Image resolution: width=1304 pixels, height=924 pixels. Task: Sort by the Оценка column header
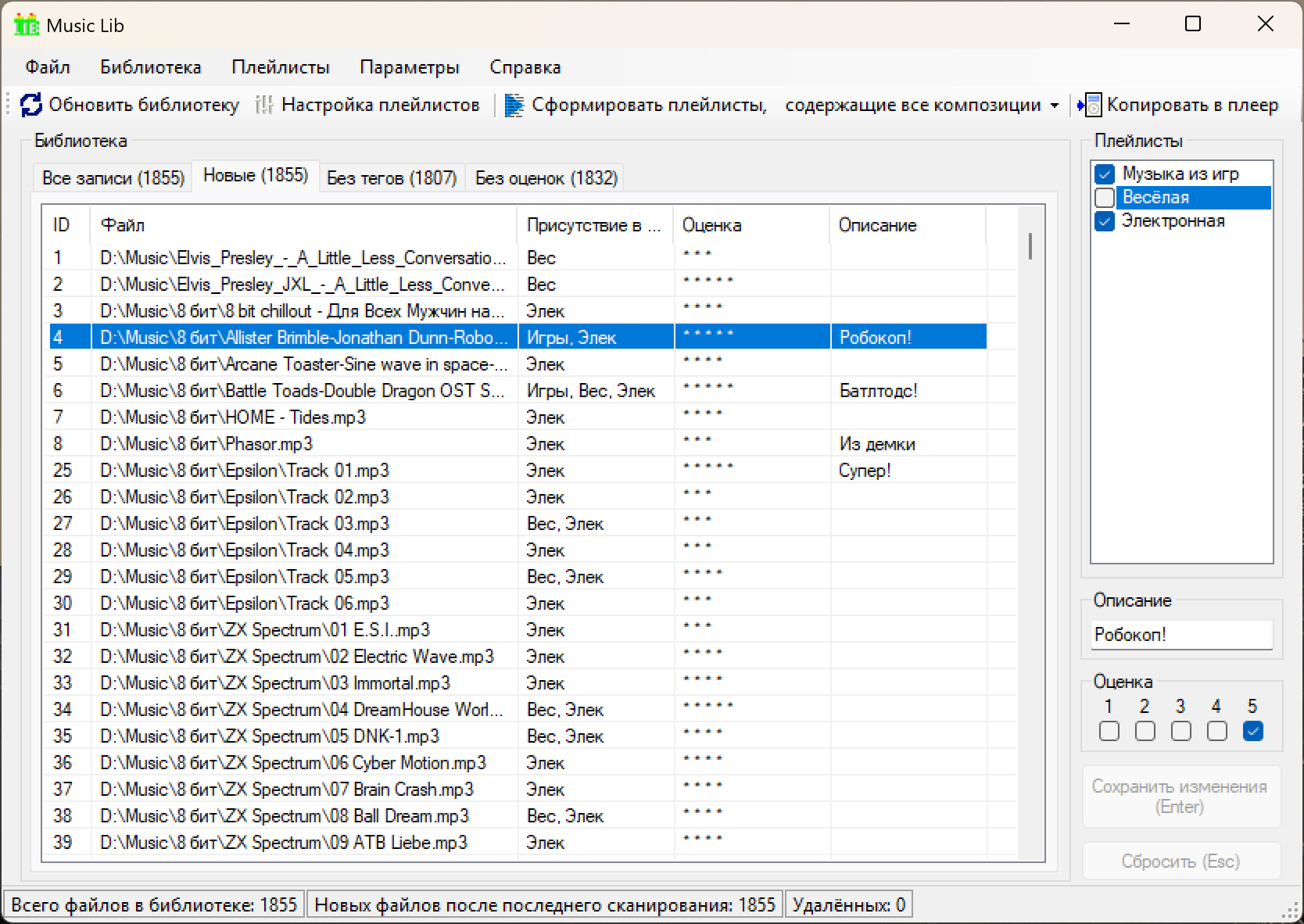click(751, 225)
